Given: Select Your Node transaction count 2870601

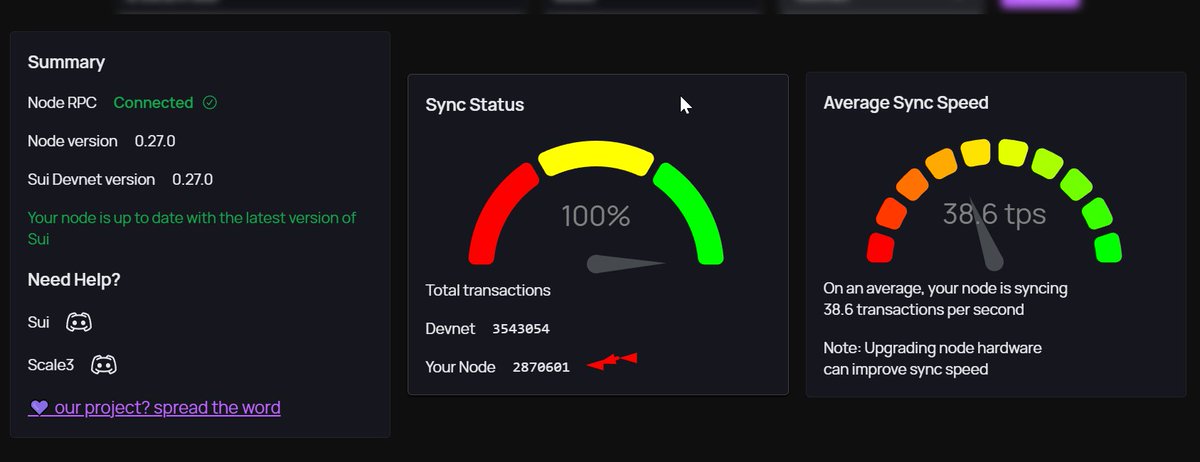Looking at the screenshot, I should 541,367.
